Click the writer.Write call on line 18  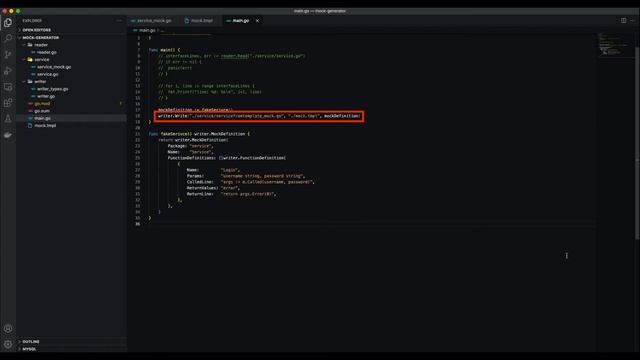click(x=259, y=116)
